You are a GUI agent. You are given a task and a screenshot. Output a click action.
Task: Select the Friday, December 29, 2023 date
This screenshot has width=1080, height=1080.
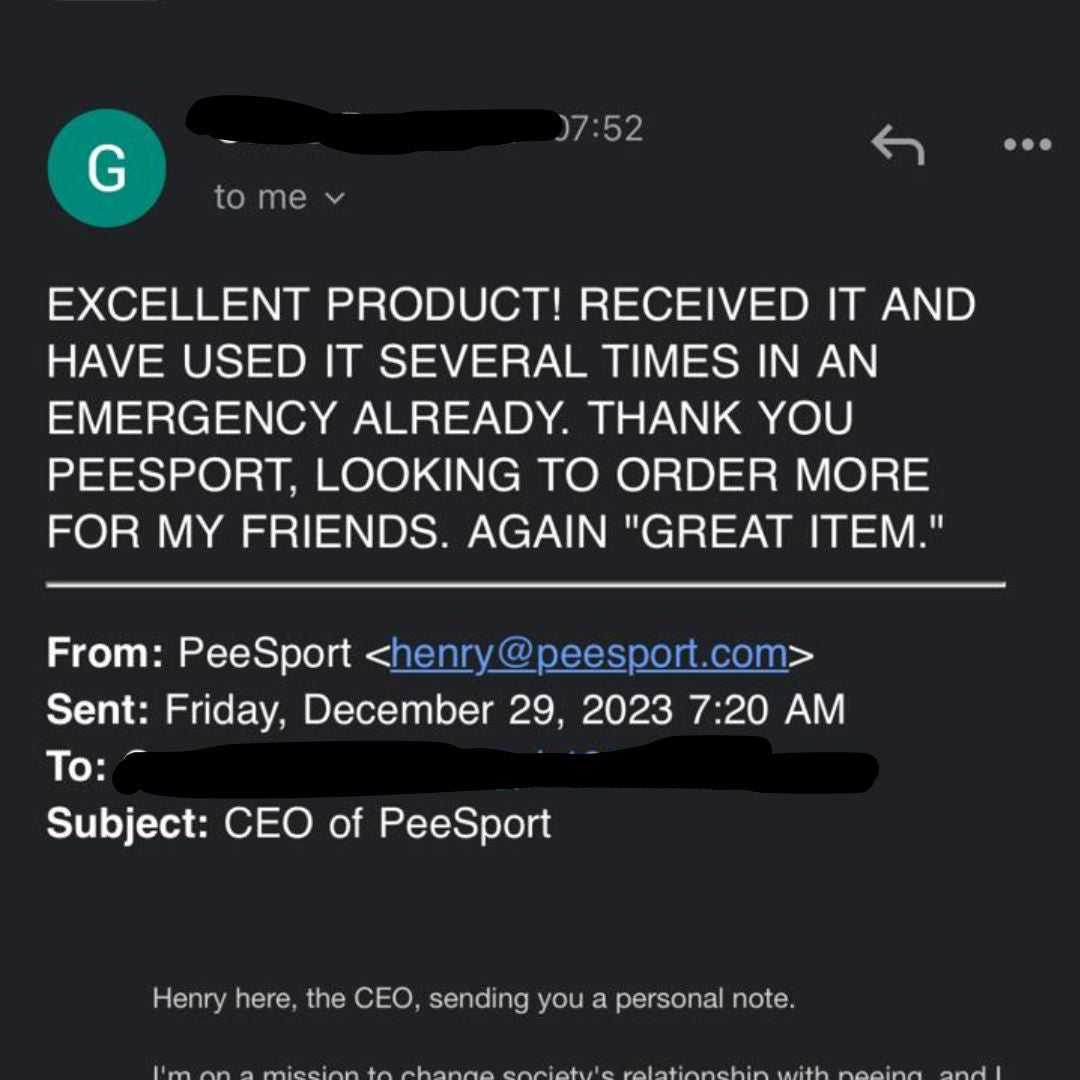(418, 710)
